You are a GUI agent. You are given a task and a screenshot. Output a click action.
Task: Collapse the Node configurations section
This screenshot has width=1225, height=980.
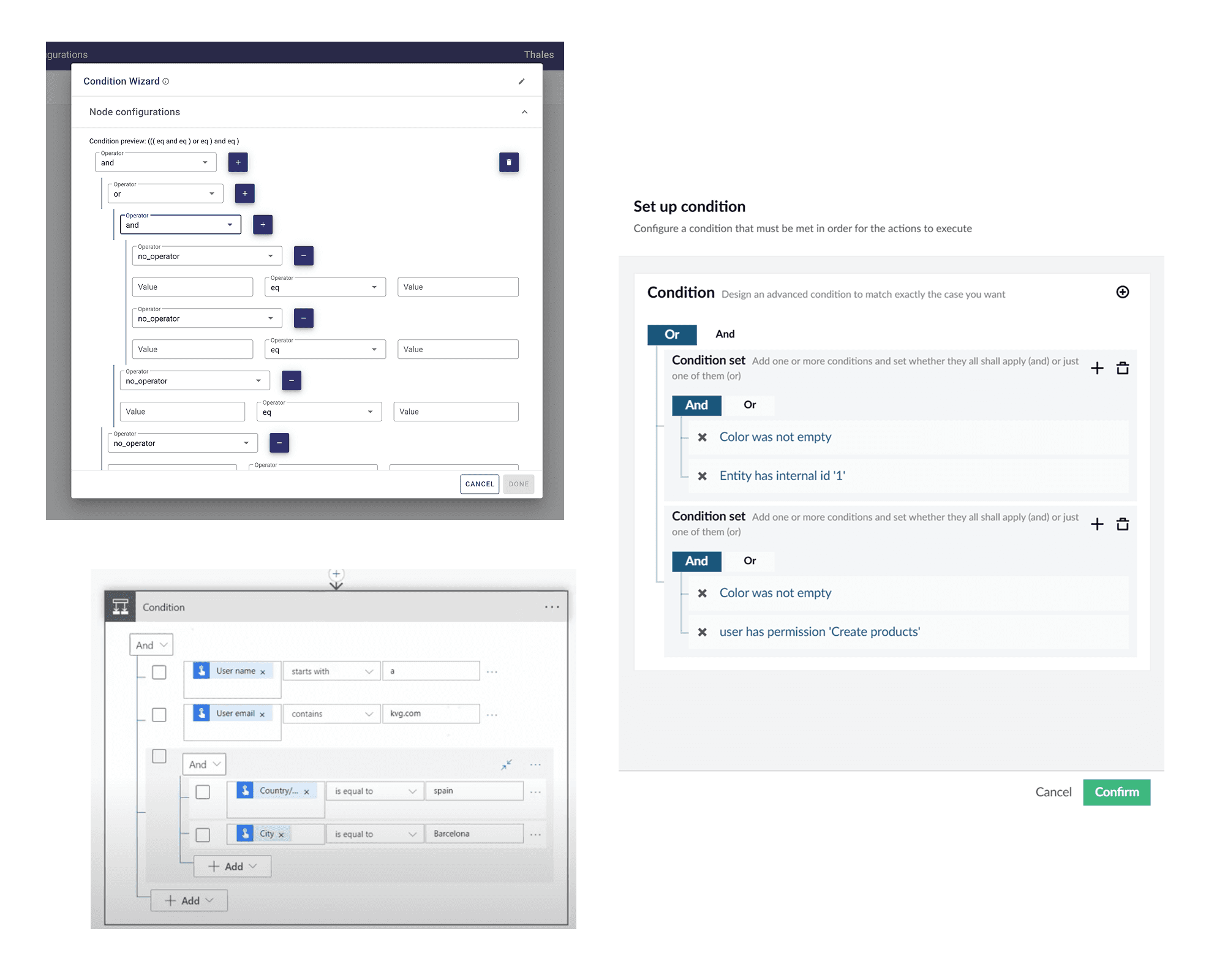click(524, 112)
